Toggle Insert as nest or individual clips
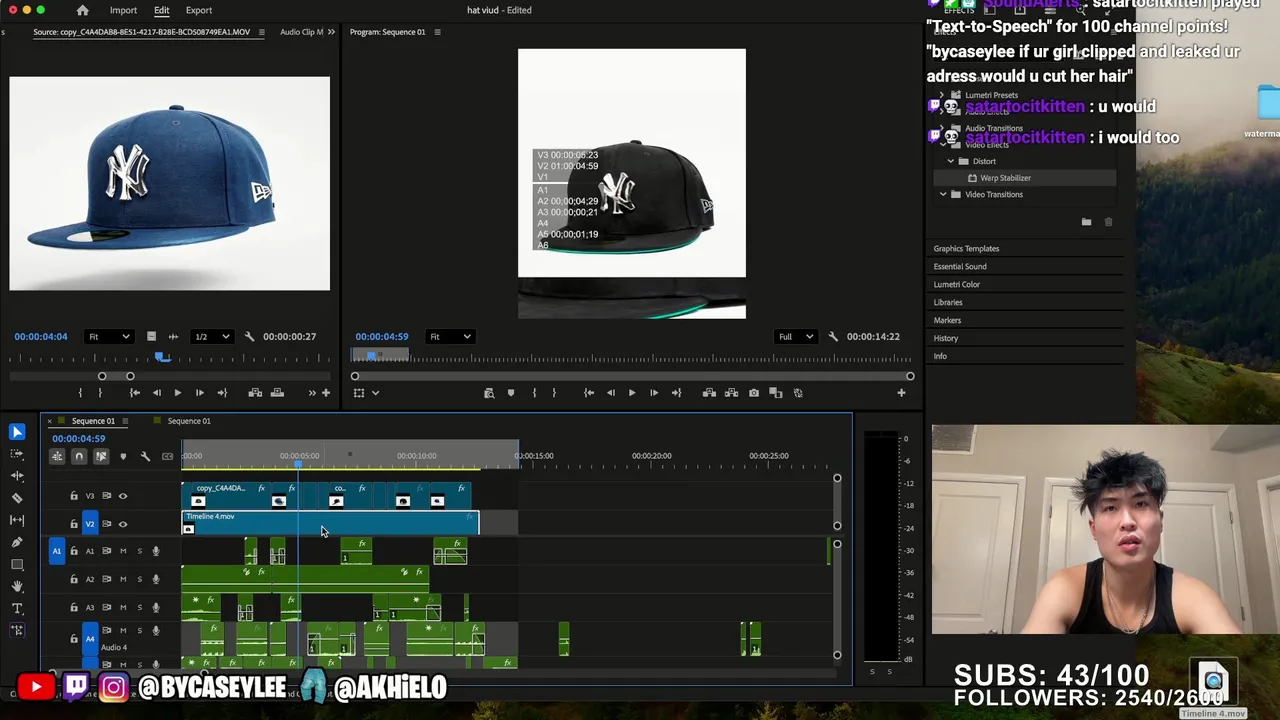The height and width of the screenshot is (720, 1280). [57, 456]
